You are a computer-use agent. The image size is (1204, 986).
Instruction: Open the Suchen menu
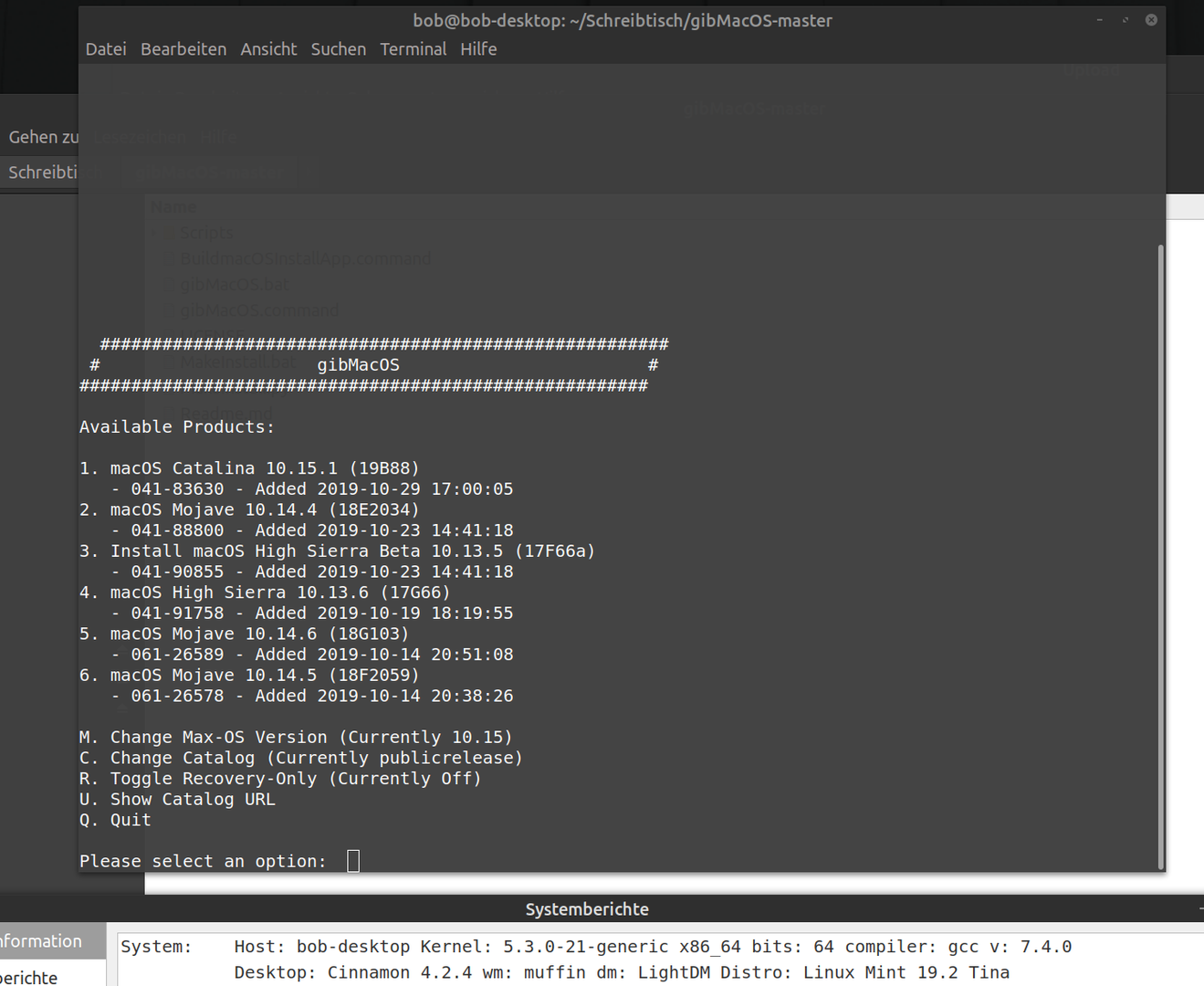338,49
